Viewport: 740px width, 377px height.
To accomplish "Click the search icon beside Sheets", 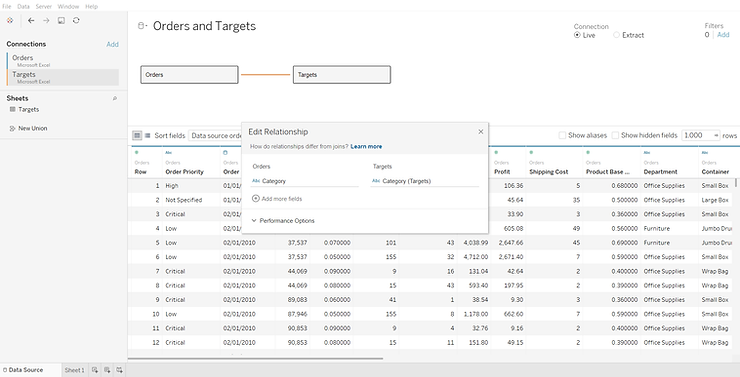I will coord(115,98).
